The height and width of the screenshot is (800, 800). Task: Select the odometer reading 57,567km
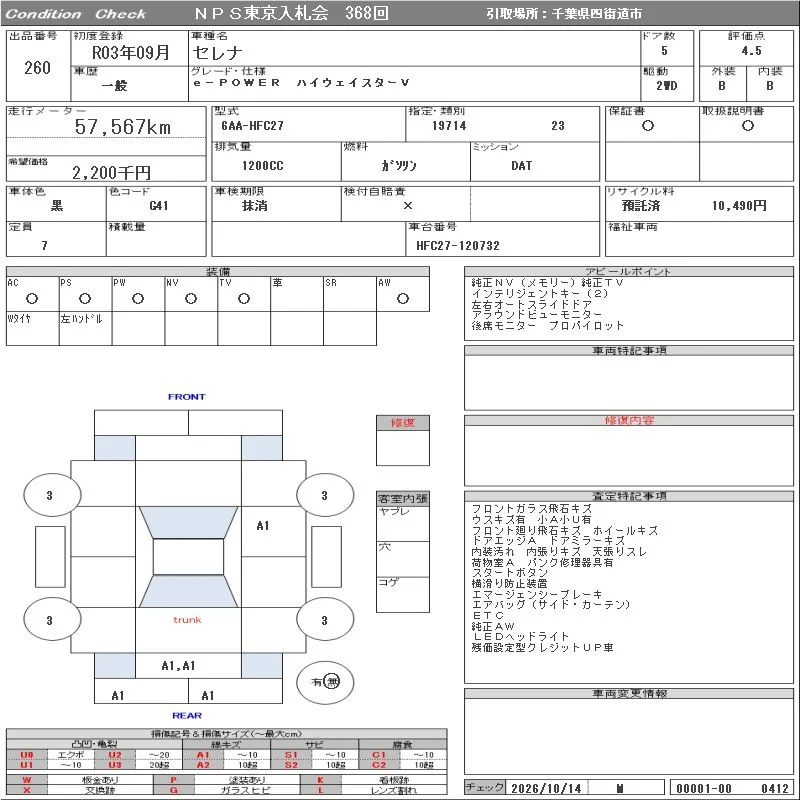point(123,127)
